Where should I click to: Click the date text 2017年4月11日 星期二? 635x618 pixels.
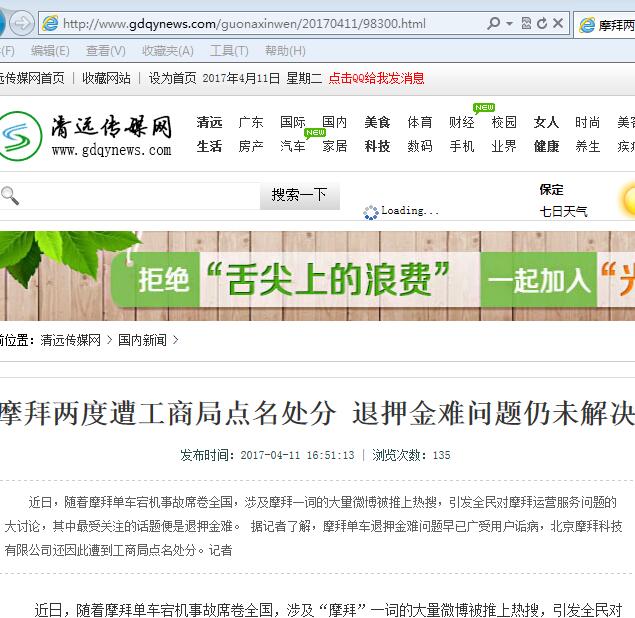point(262,78)
